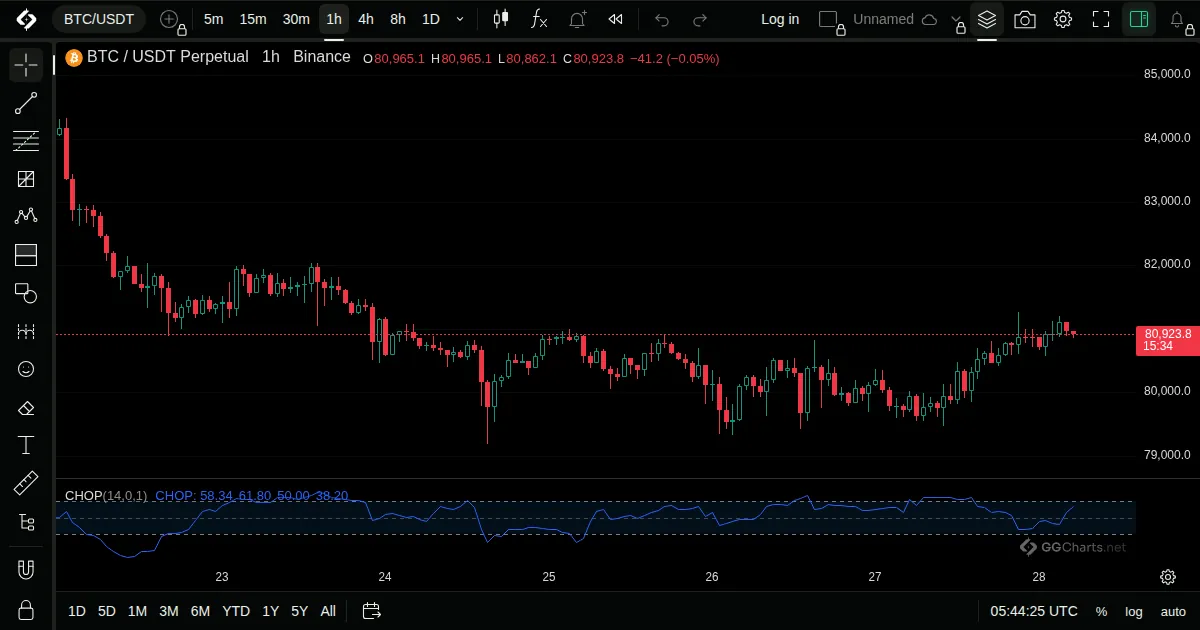Open the layers object tree icon
The image size is (1200, 630).
coord(987,19)
